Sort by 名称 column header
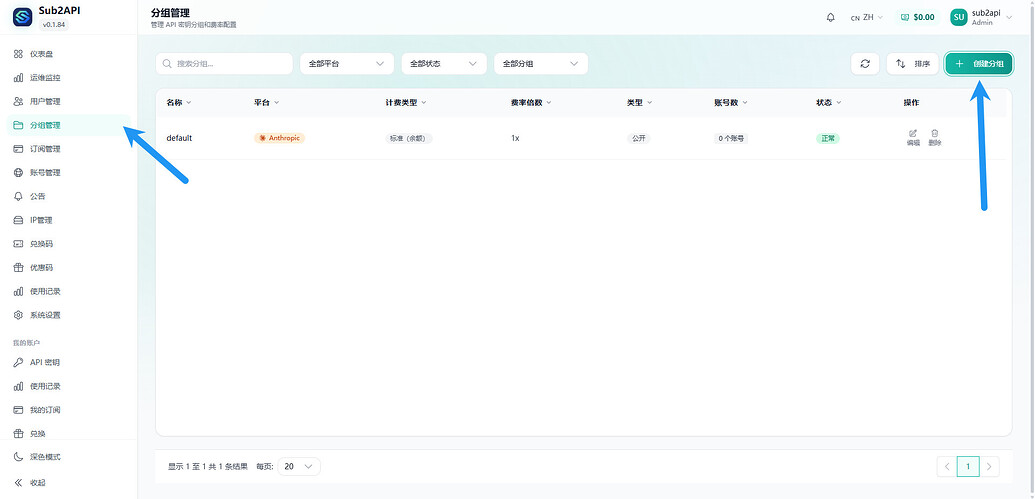The height and width of the screenshot is (499, 1035). click(x=179, y=103)
